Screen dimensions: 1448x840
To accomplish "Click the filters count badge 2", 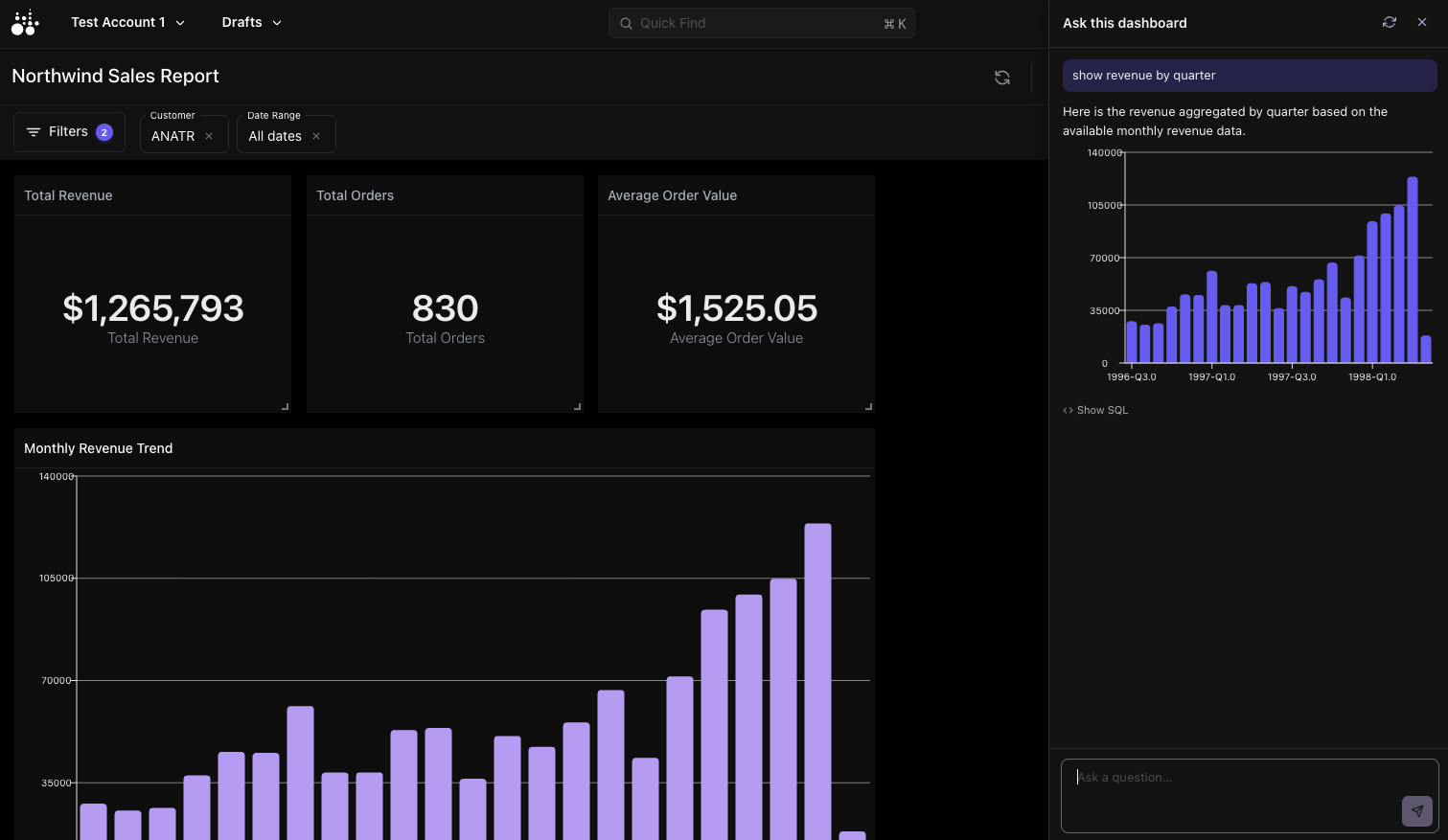I will pyautogui.click(x=104, y=132).
